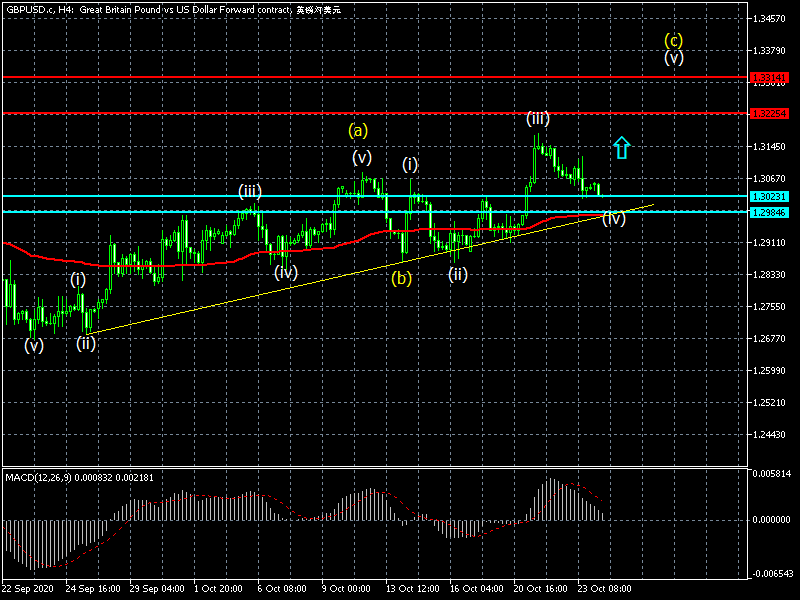The height and width of the screenshot is (600, 800).
Task: Click the red 1.32254 price tag
Action: pyautogui.click(x=769, y=113)
